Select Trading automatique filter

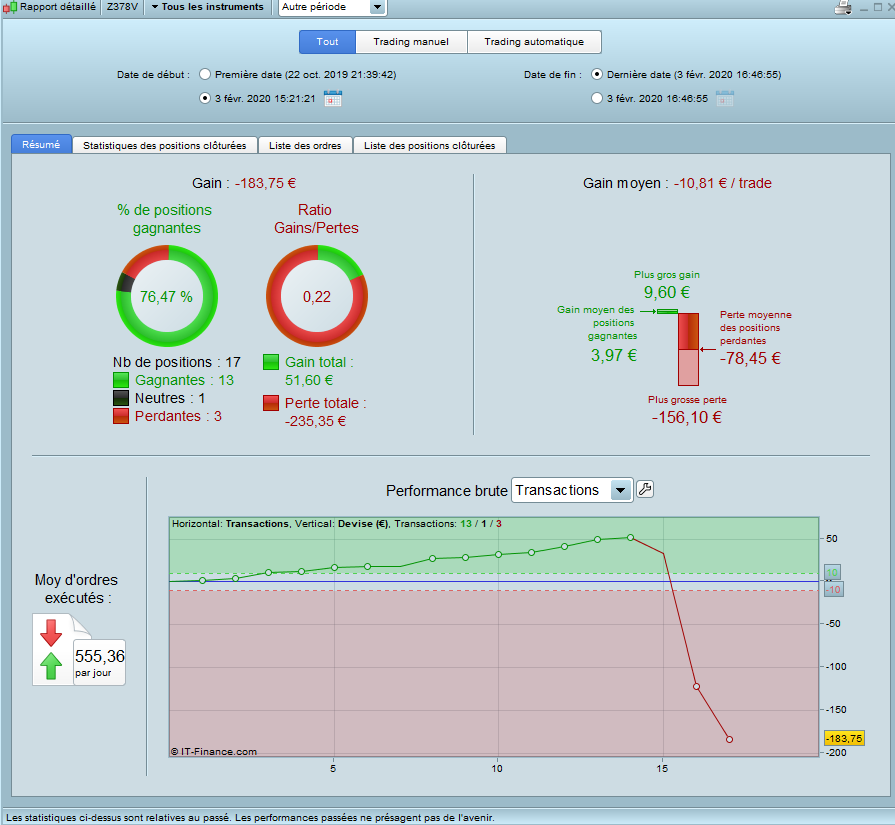(534, 42)
